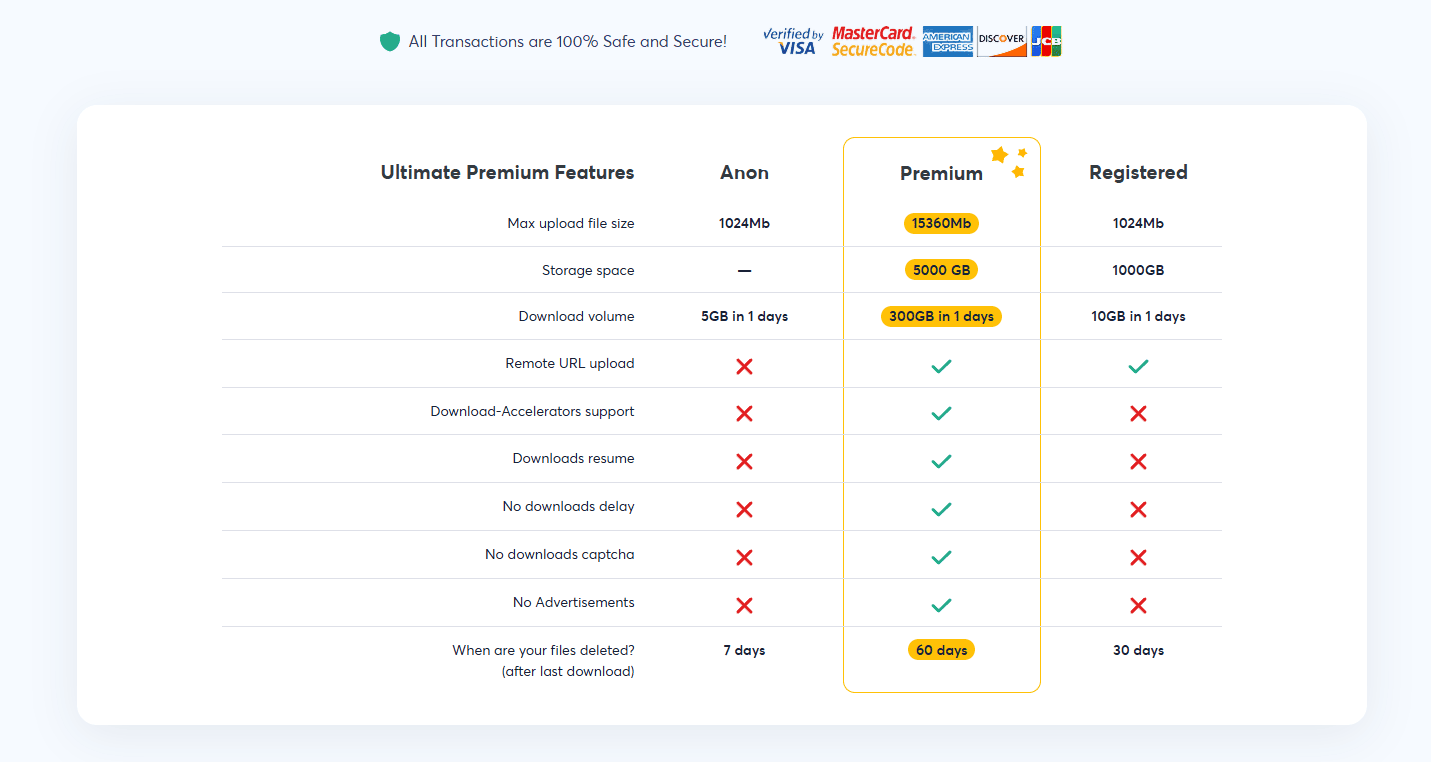Select the Anon column heading

744,173
